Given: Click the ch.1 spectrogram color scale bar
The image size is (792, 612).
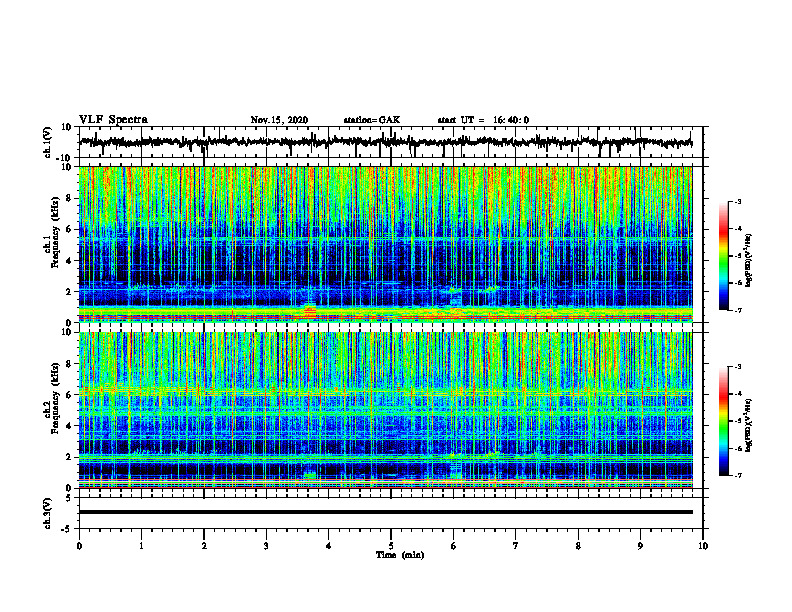Looking at the screenshot, I should tap(723, 256).
